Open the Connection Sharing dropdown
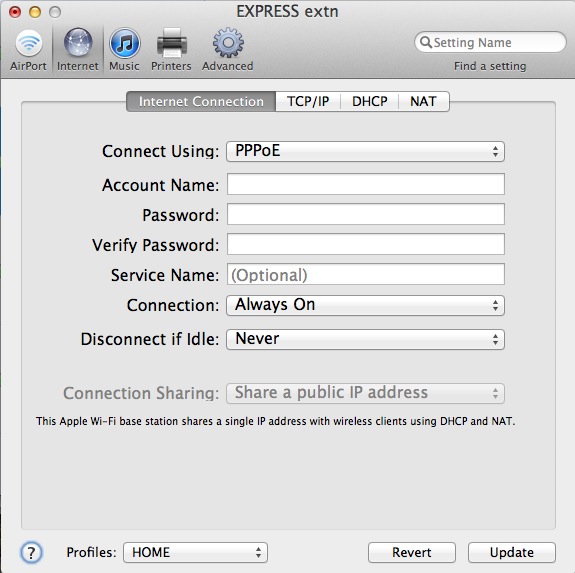The image size is (575, 573). point(365,393)
